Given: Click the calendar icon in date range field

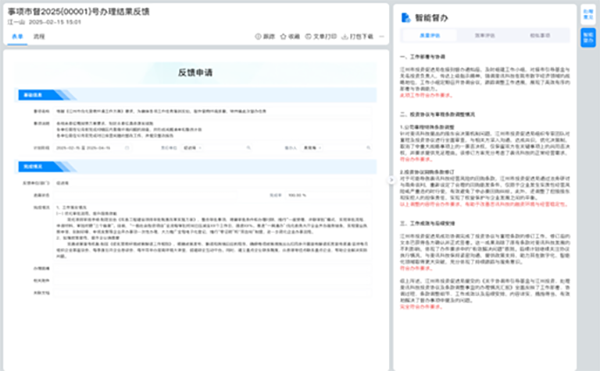Looking at the screenshot, I should 127,148.
